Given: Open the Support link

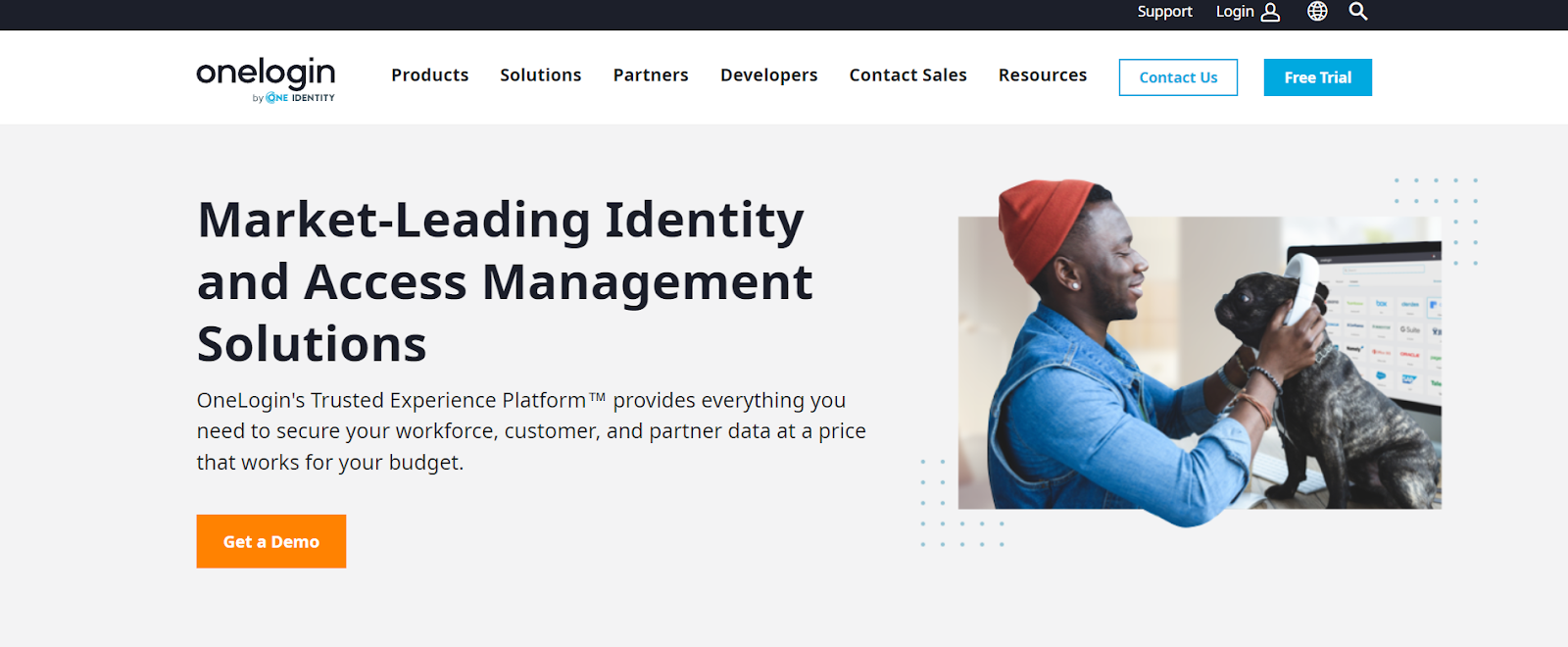Looking at the screenshot, I should (x=1164, y=11).
